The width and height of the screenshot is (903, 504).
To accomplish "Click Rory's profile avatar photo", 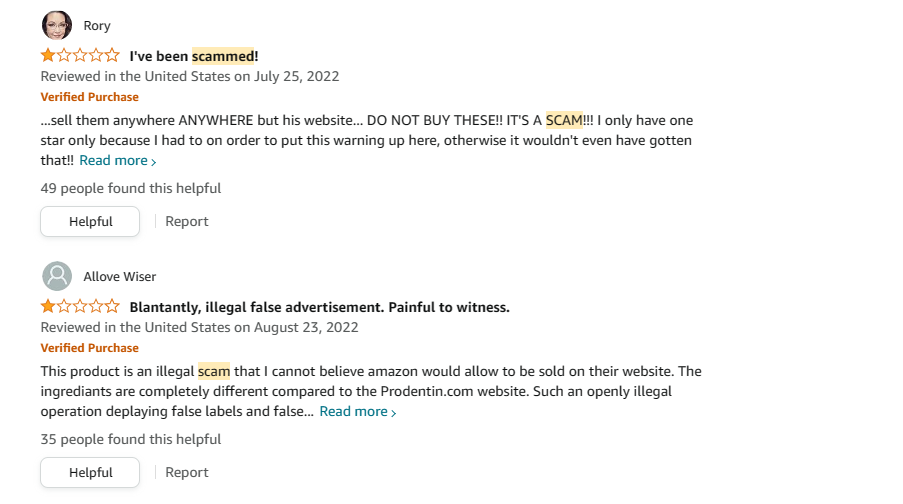I will point(57,25).
